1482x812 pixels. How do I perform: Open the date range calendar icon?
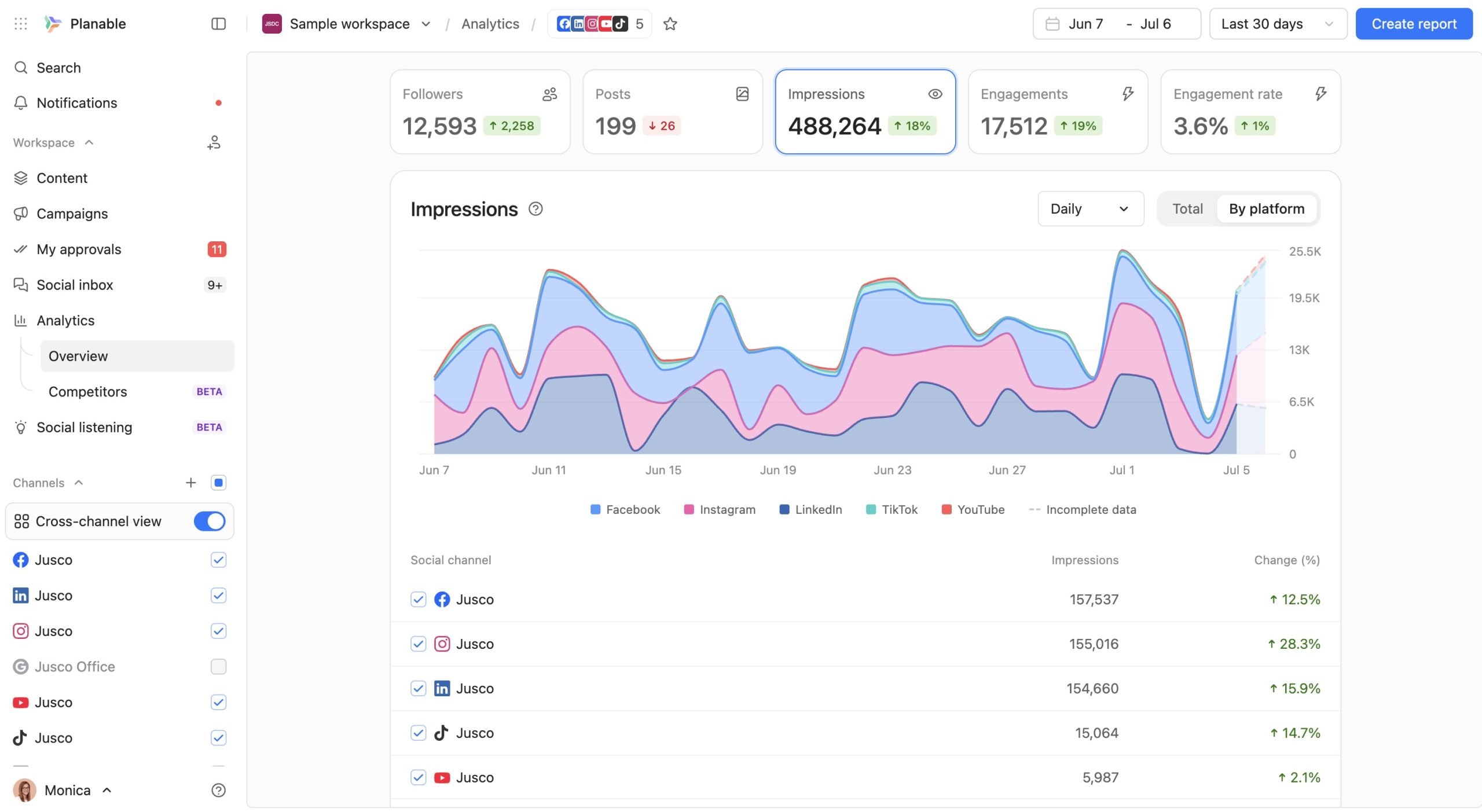pyautogui.click(x=1052, y=24)
